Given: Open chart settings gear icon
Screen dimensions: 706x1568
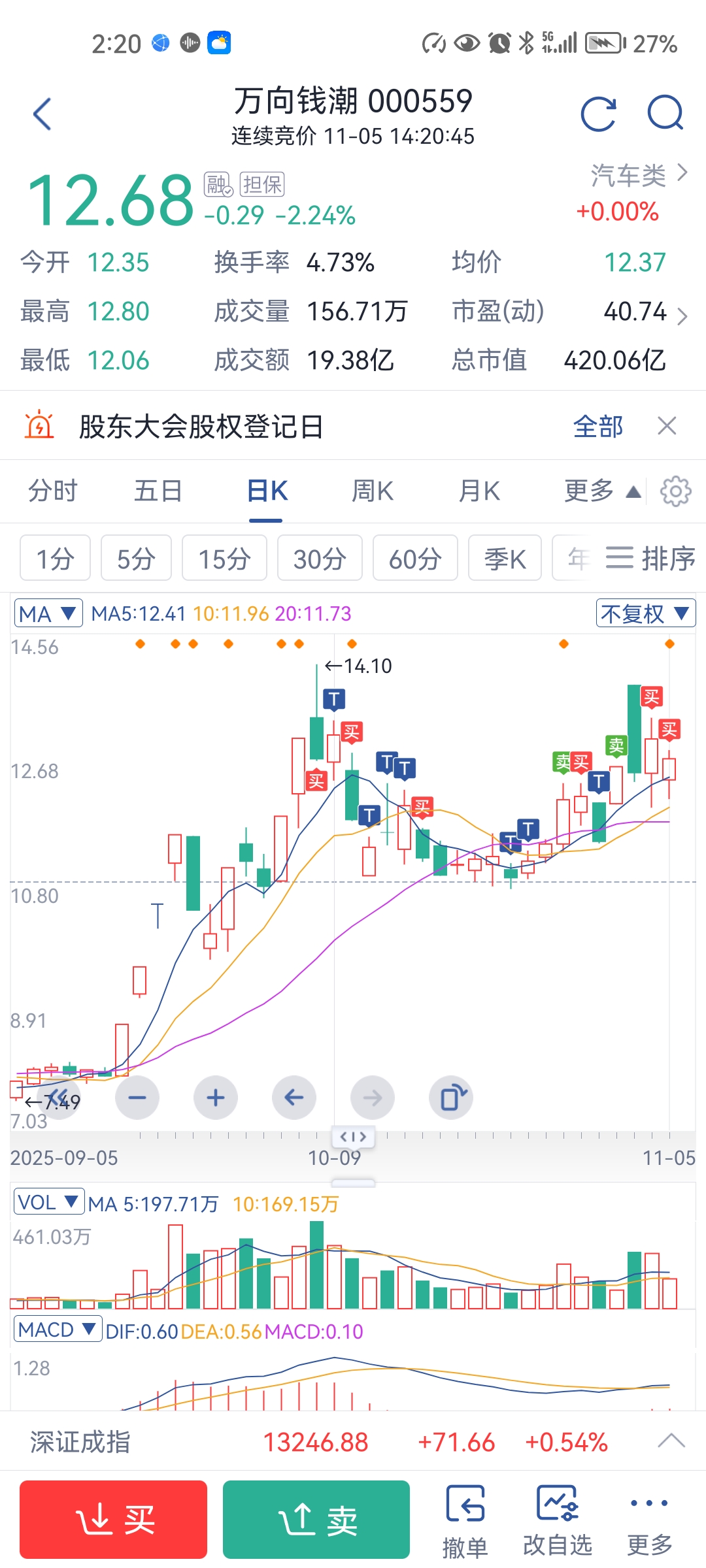Looking at the screenshot, I should point(675,491).
